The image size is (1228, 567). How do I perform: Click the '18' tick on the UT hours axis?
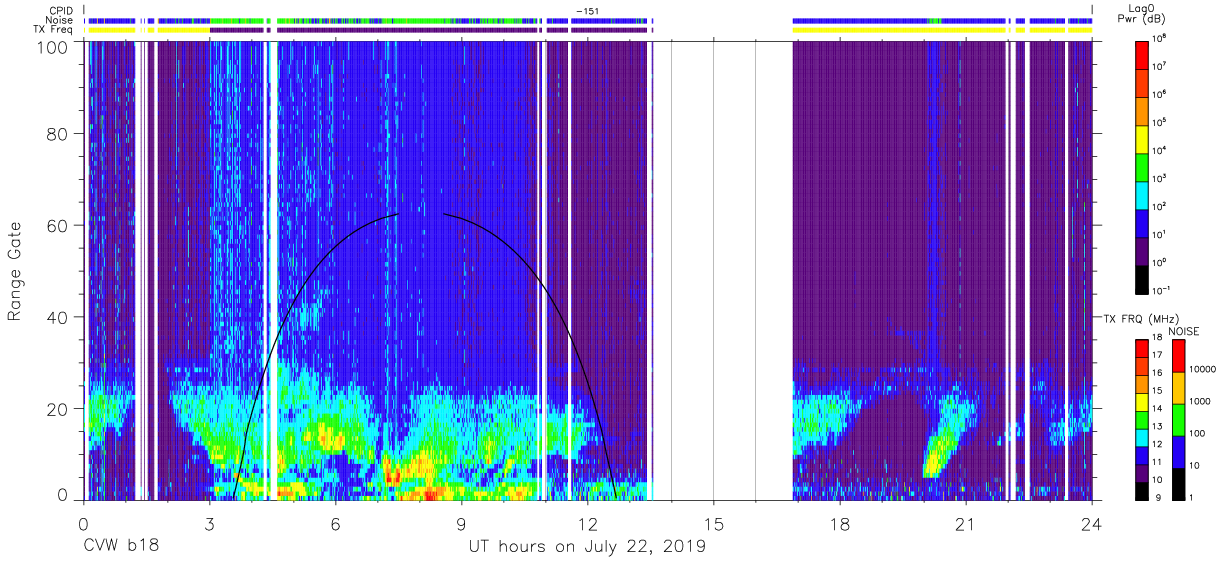point(839,523)
